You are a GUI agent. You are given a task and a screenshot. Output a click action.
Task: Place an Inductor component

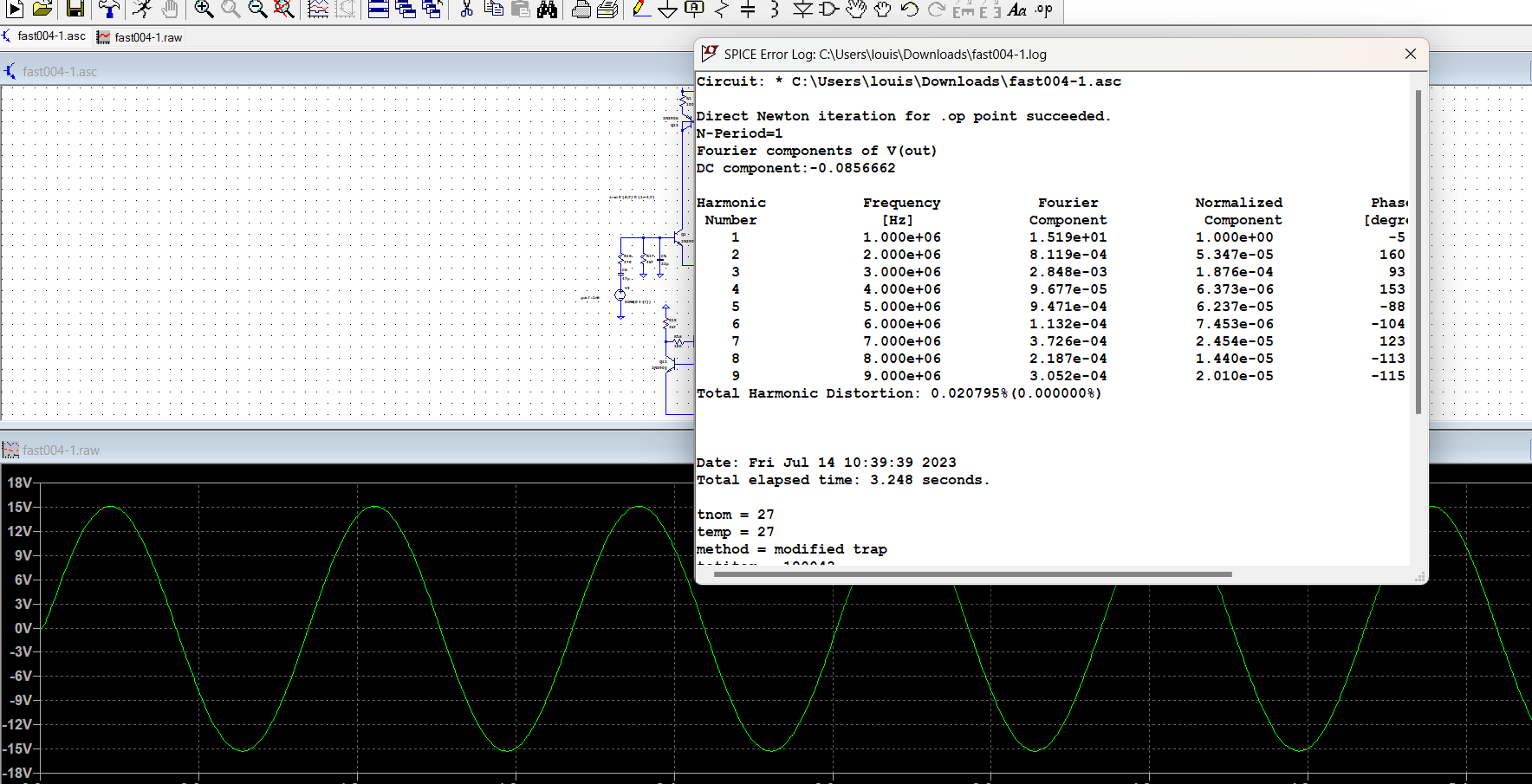775,9
